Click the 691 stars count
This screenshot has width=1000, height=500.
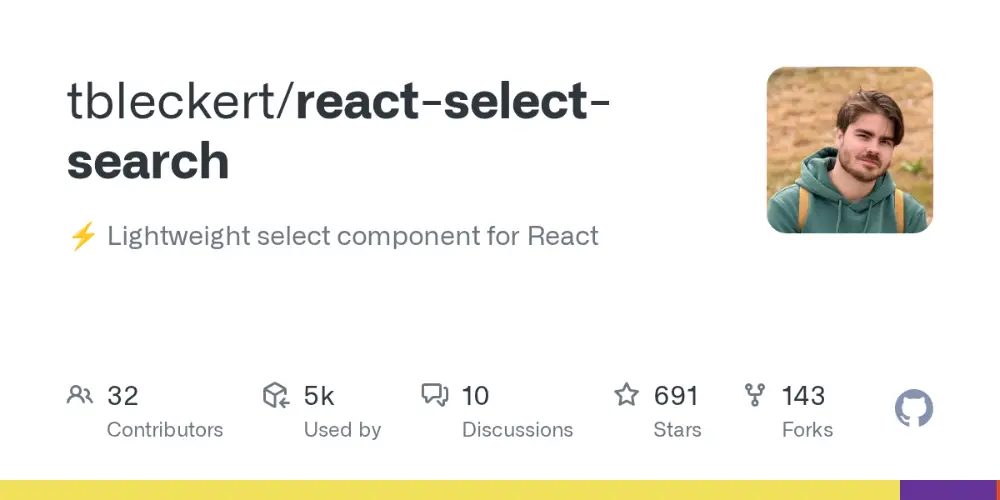[x=676, y=396]
